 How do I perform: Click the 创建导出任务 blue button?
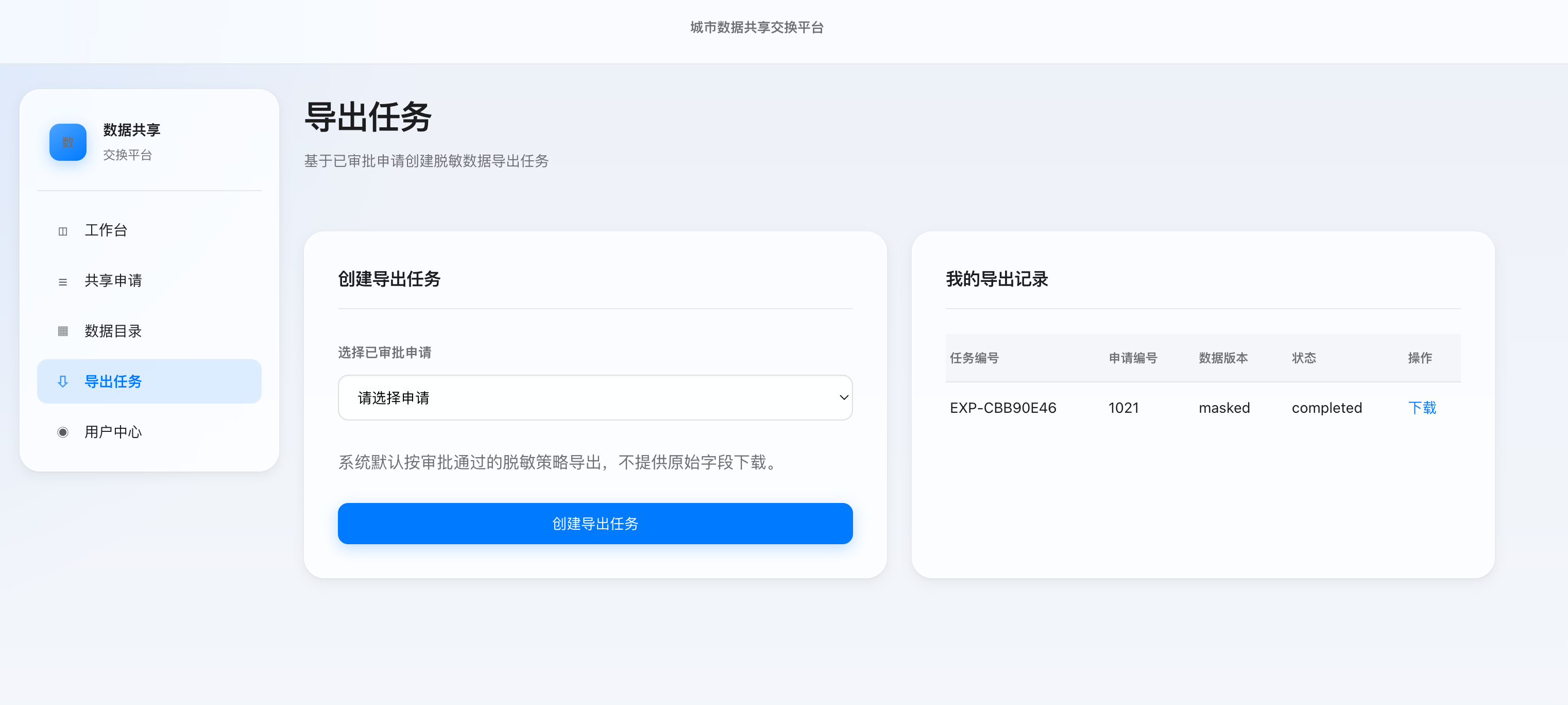[594, 524]
